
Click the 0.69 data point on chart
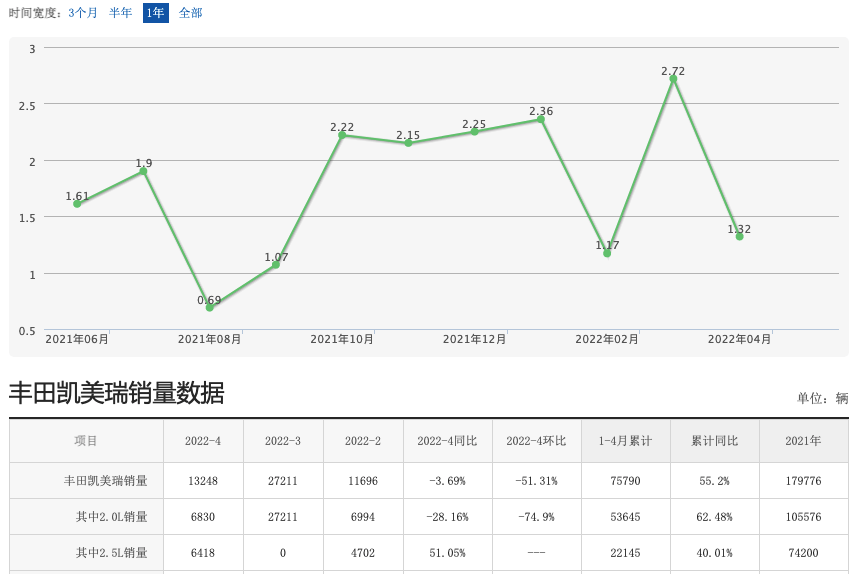coord(210,308)
